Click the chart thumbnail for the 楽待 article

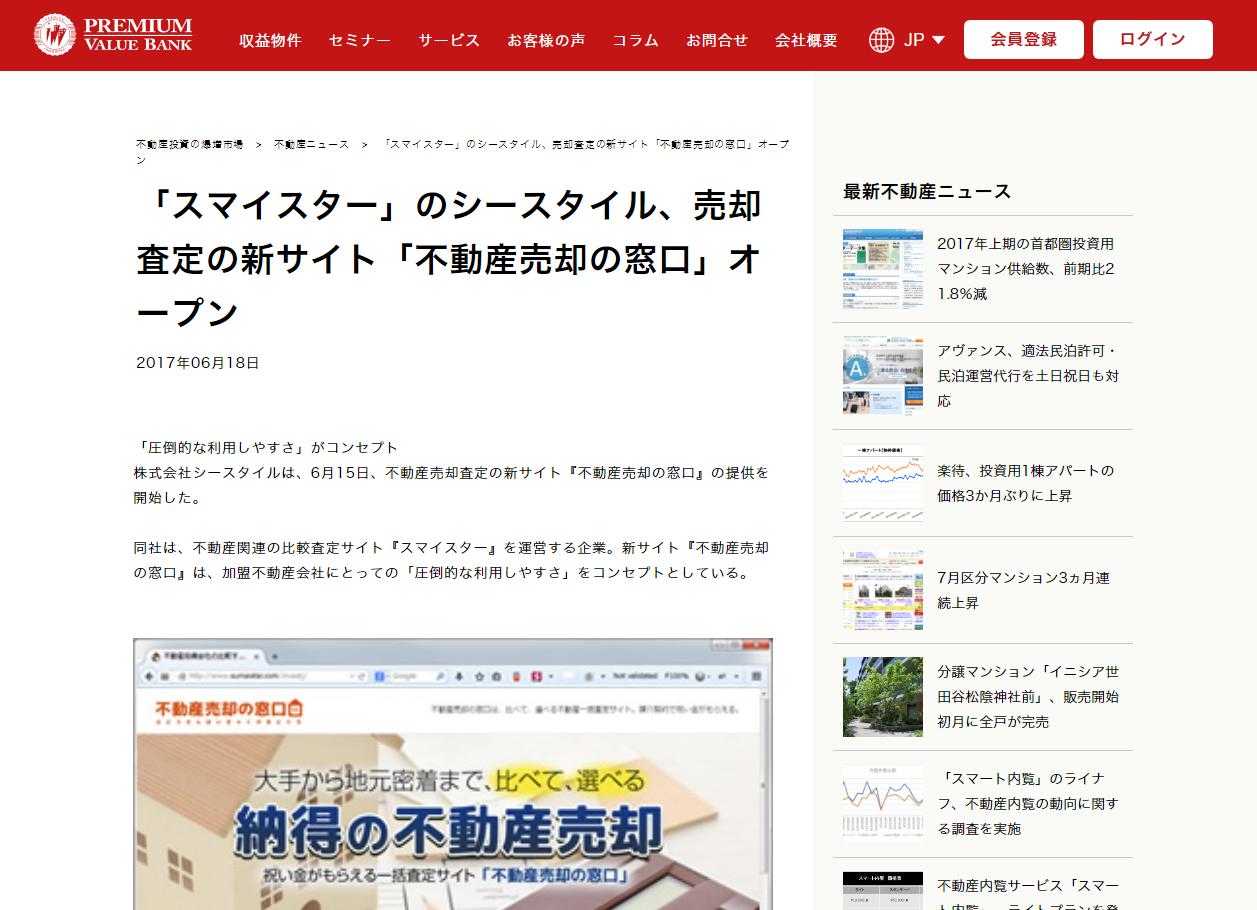883,483
